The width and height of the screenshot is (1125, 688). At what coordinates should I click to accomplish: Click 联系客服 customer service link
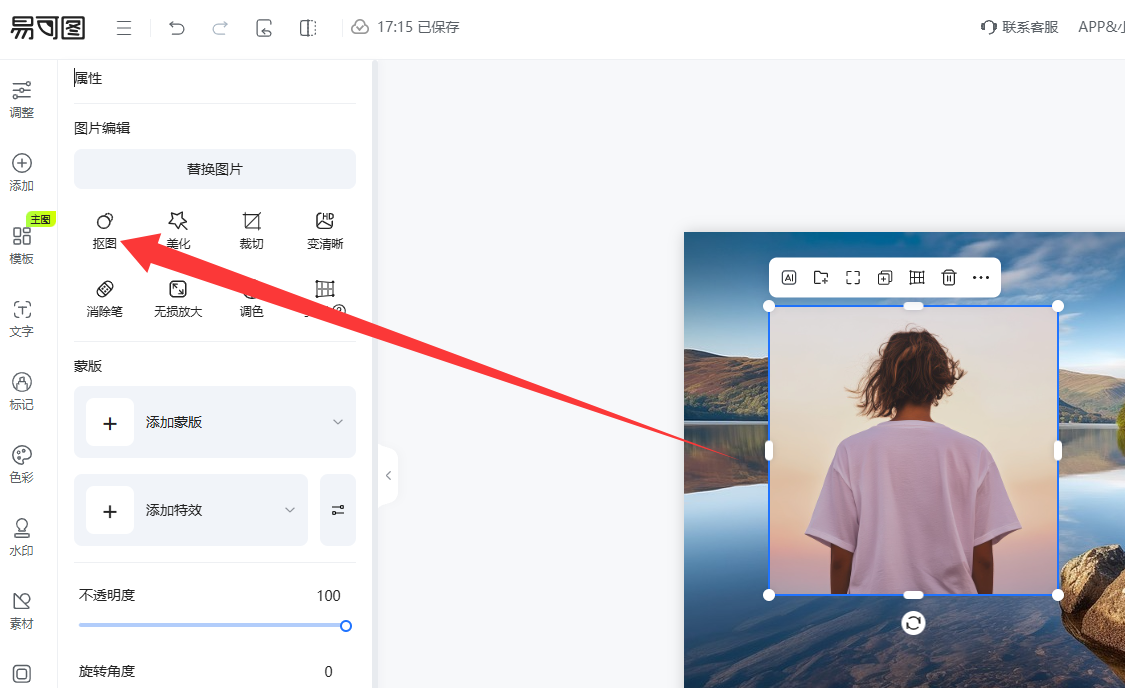pos(1020,28)
